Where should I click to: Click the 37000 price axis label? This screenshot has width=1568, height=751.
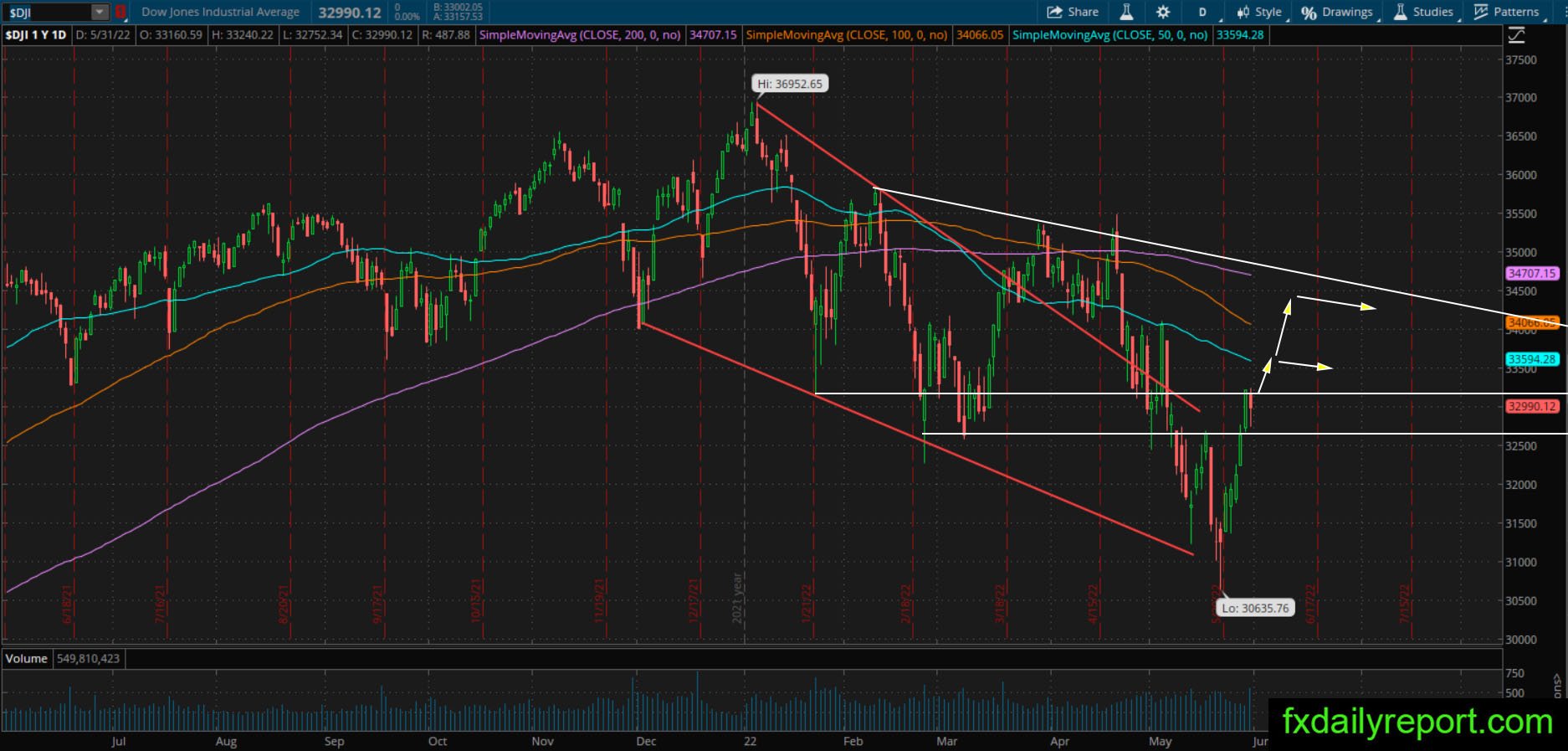(1521, 98)
